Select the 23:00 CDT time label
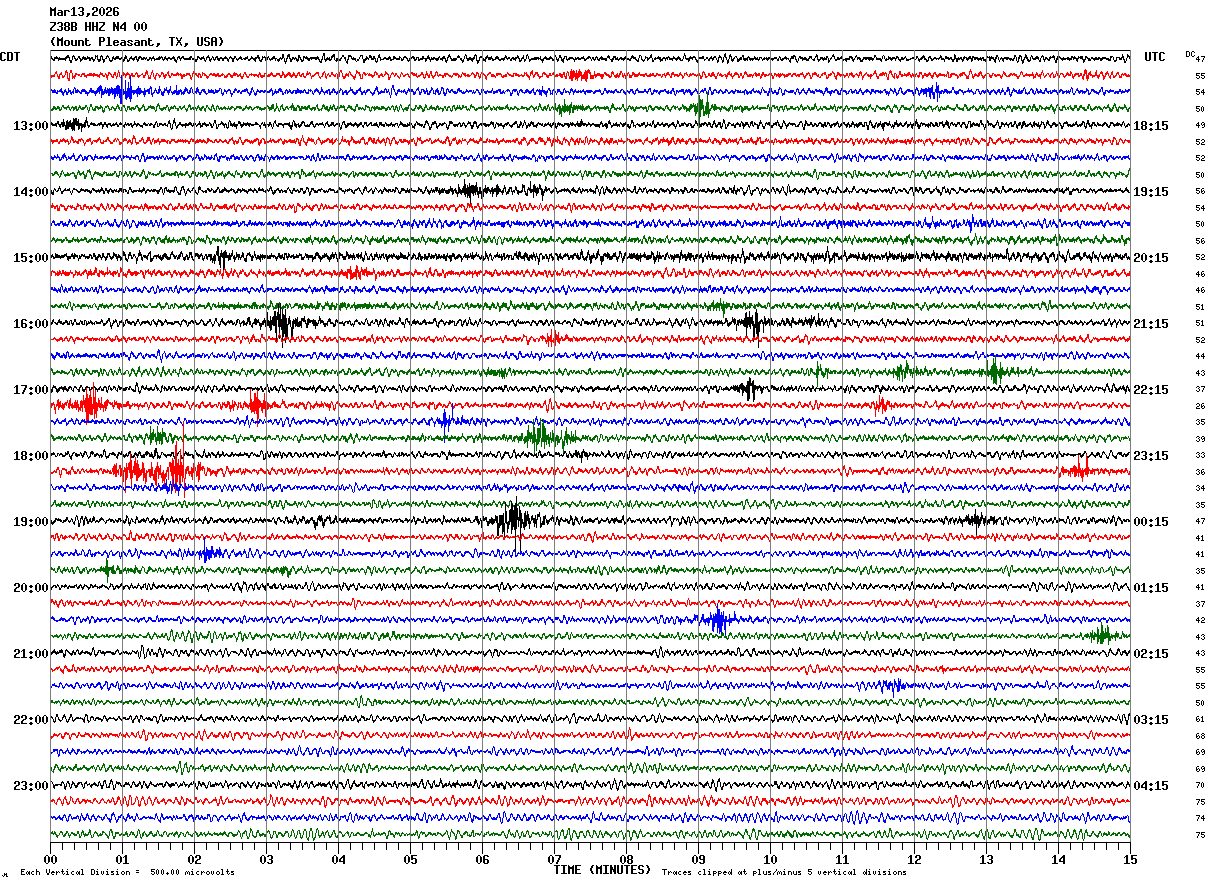This screenshot has width=1210, height=886. point(31,786)
